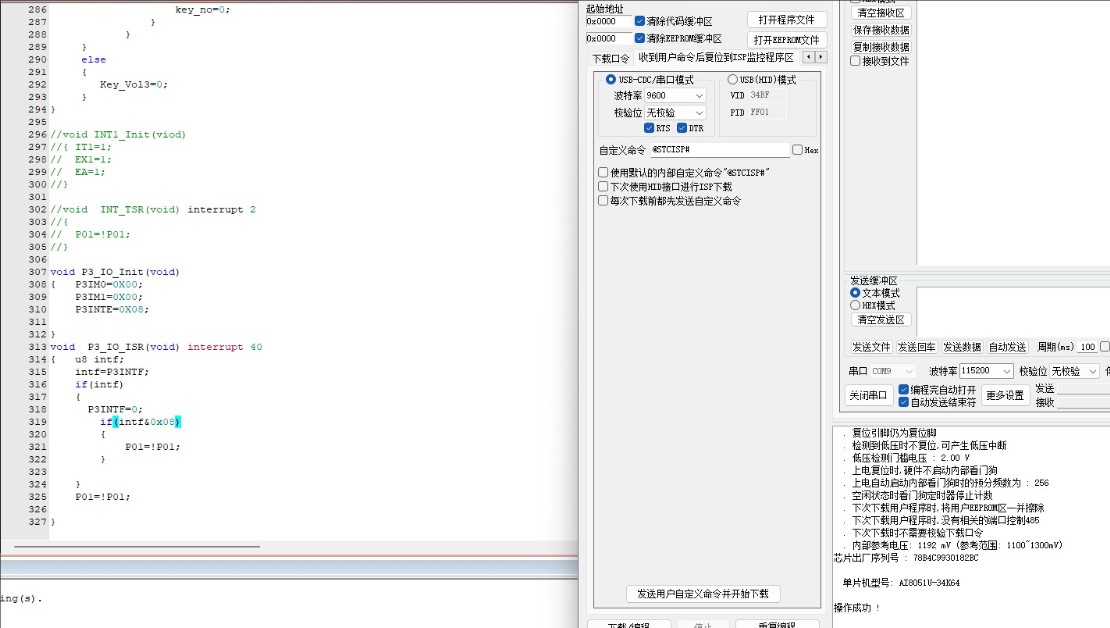Click the 自定义命令 text field
This screenshot has height=628, width=1110.
(718, 150)
